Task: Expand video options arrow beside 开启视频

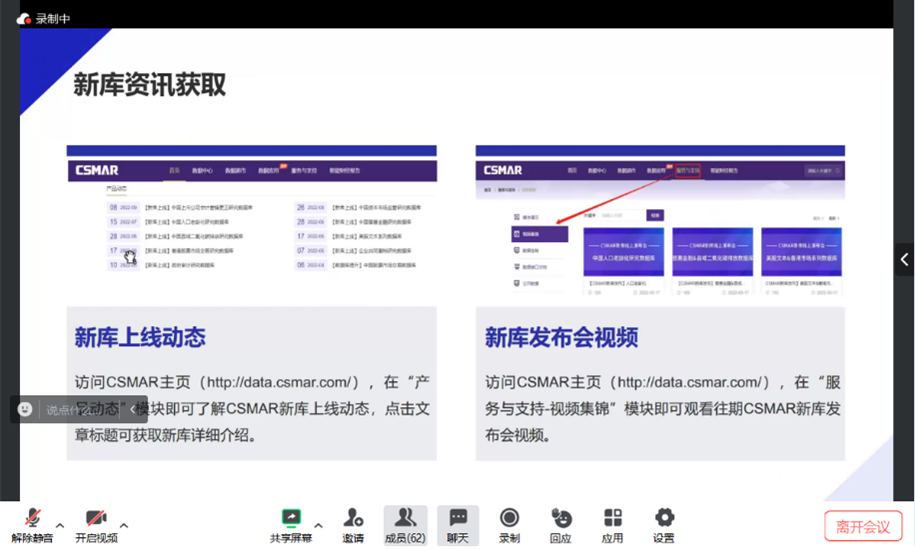Action: (124, 525)
